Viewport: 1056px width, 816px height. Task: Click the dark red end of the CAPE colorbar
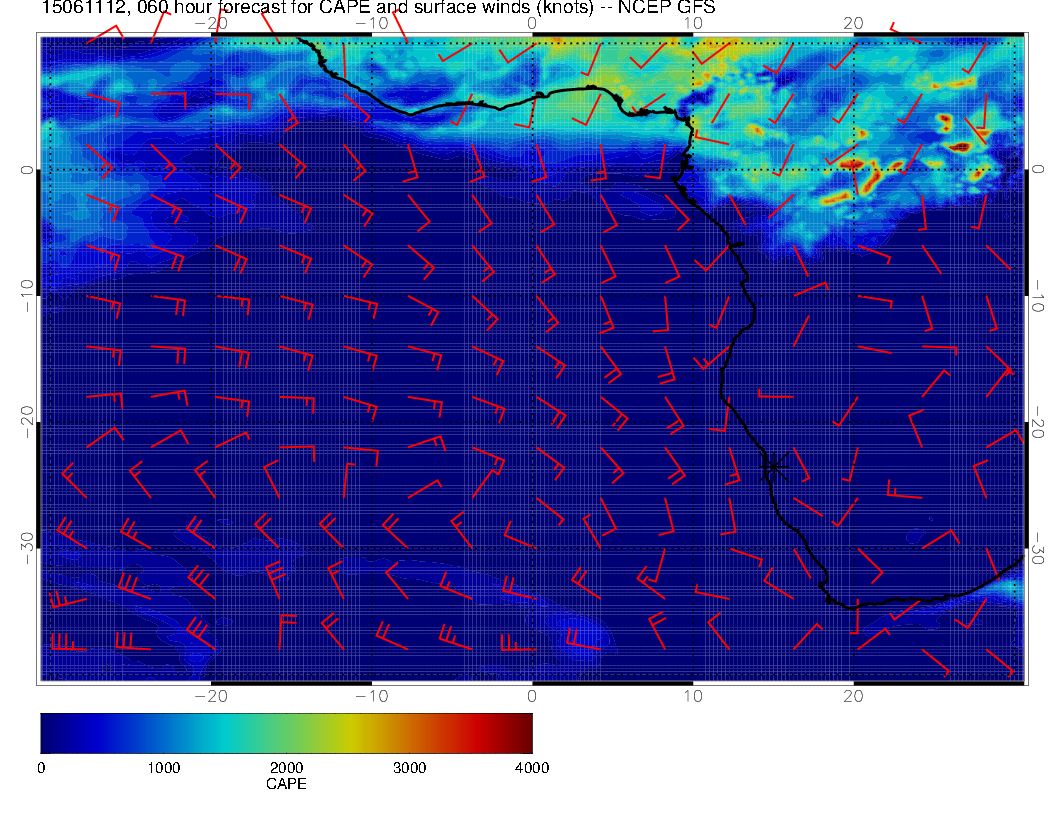point(524,732)
